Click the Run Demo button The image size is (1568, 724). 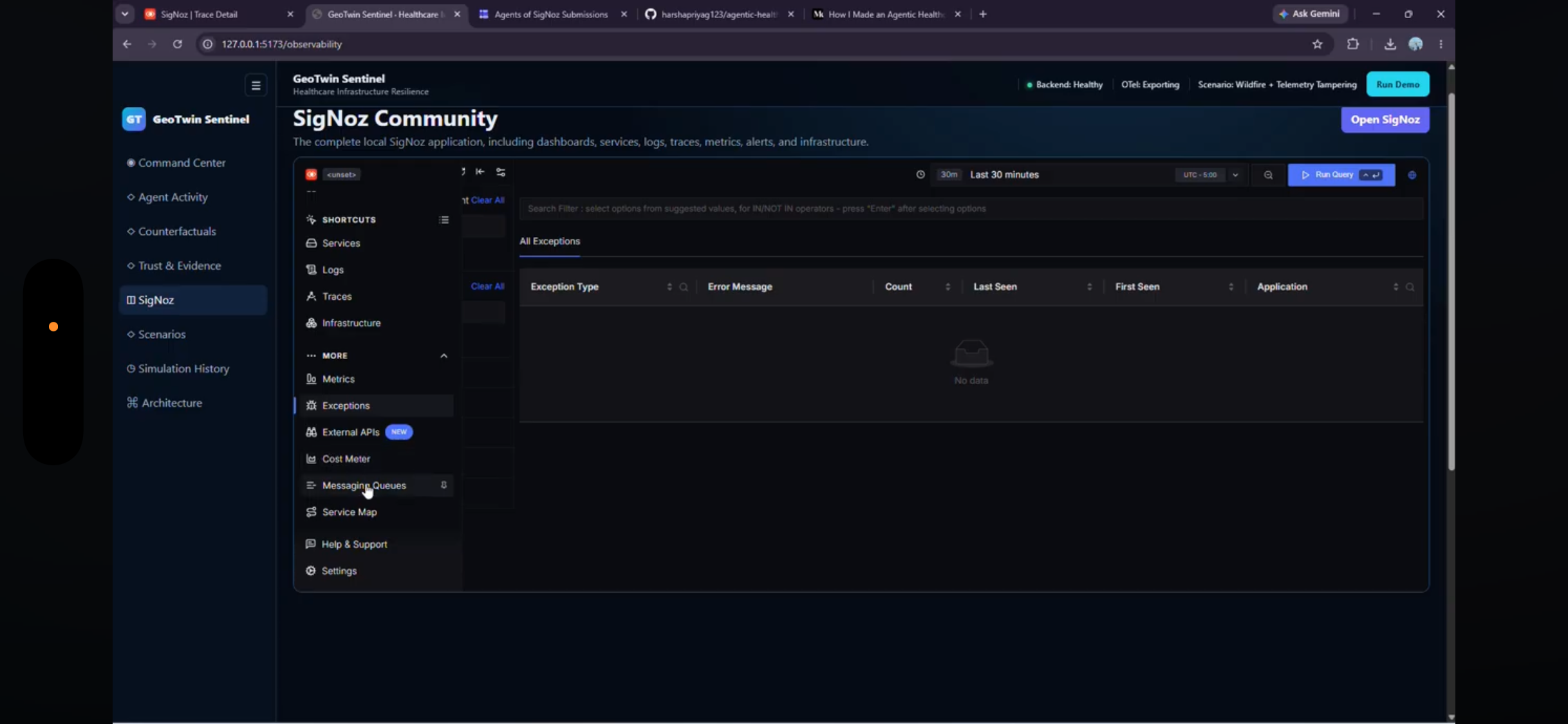pos(1397,84)
